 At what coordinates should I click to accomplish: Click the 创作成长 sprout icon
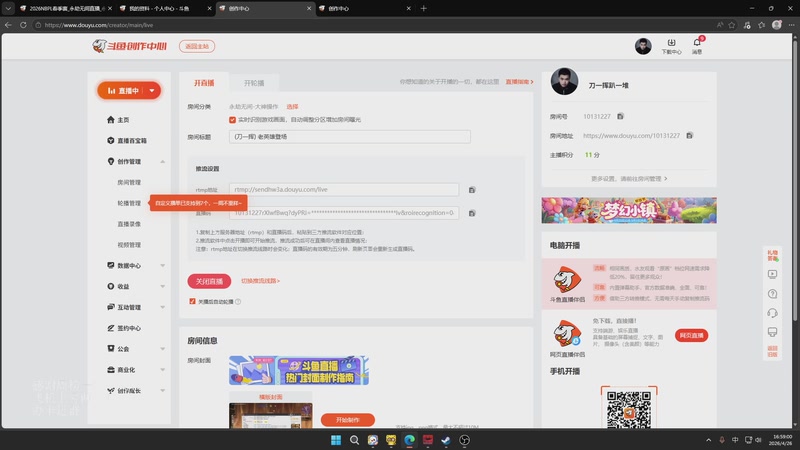[111, 390]
